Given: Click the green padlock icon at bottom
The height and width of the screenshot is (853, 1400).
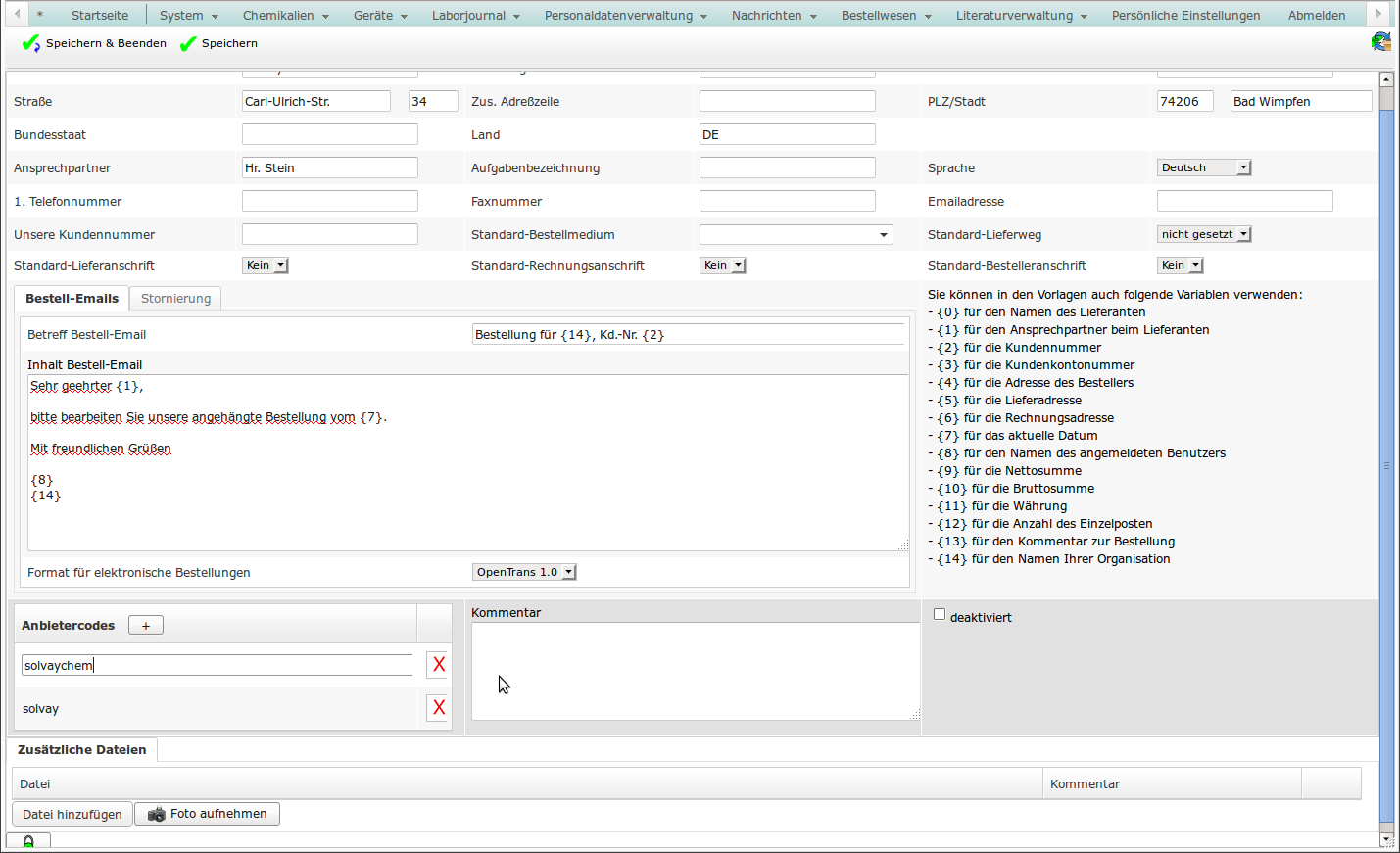Looking at the screenshot, I should [28, 841].
